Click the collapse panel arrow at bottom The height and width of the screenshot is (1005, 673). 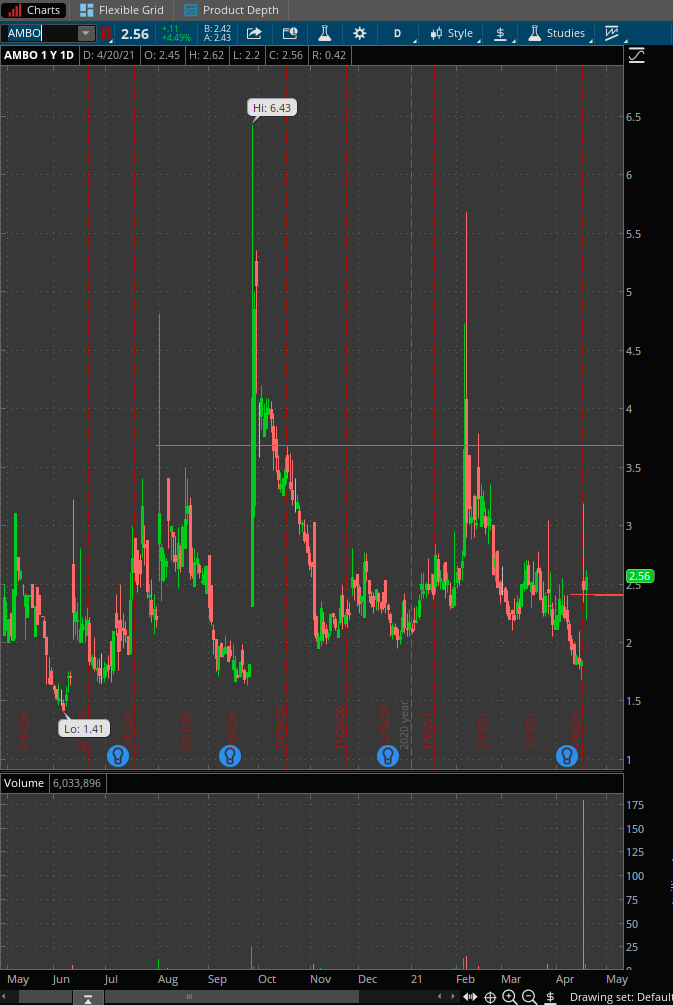click(x=88, y=998)
